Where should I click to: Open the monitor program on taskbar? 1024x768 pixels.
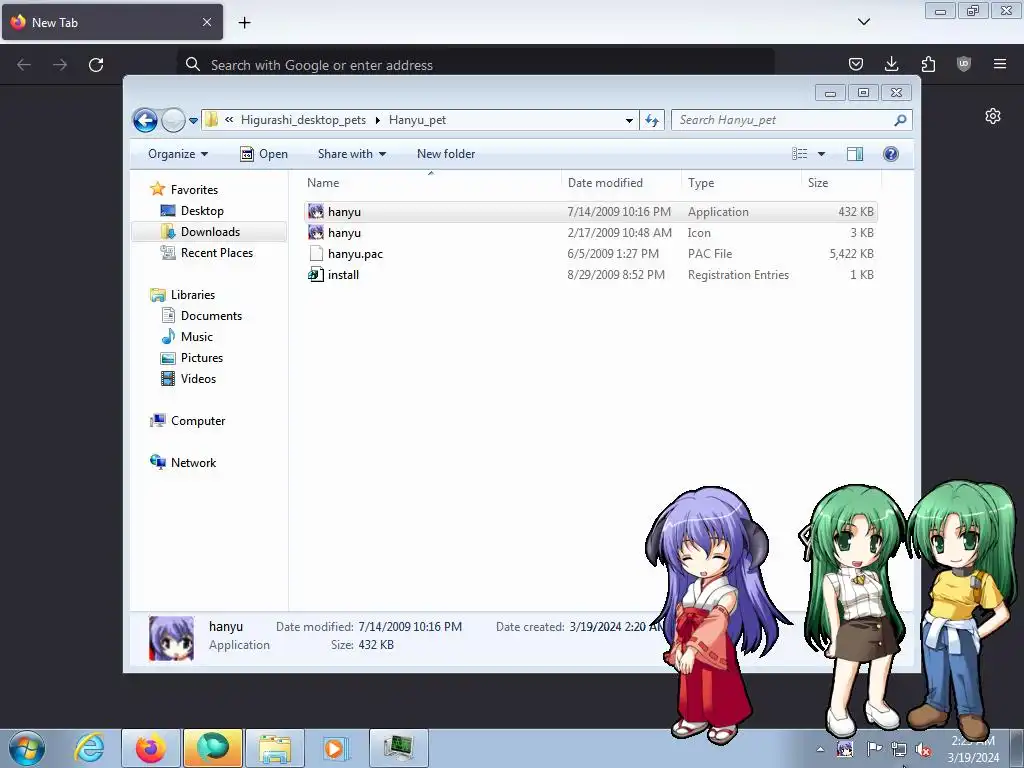(x=398, y=748)
